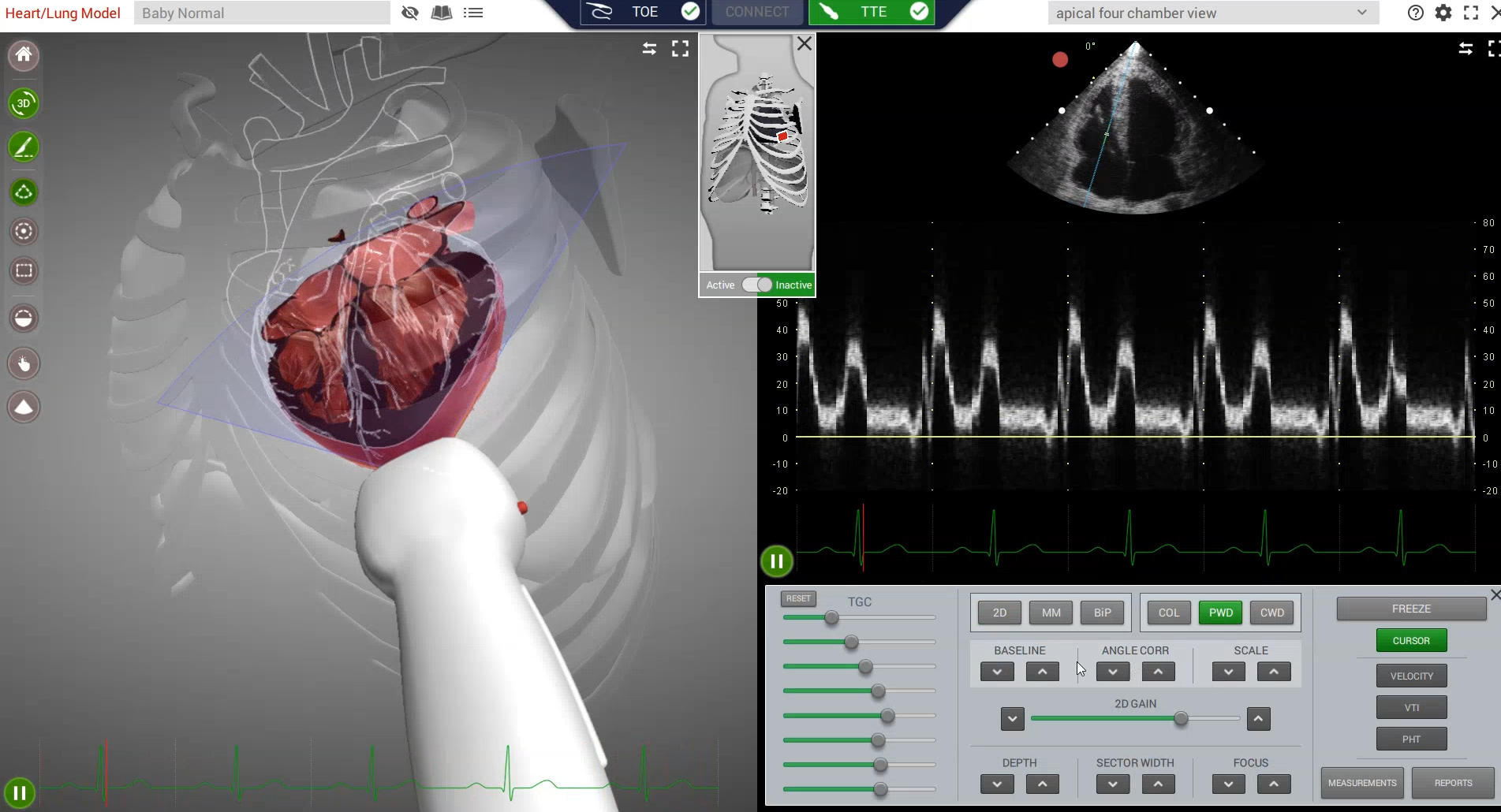Expand the 3D view to fullscreen

pyautogui.click(x=680, y=49)
